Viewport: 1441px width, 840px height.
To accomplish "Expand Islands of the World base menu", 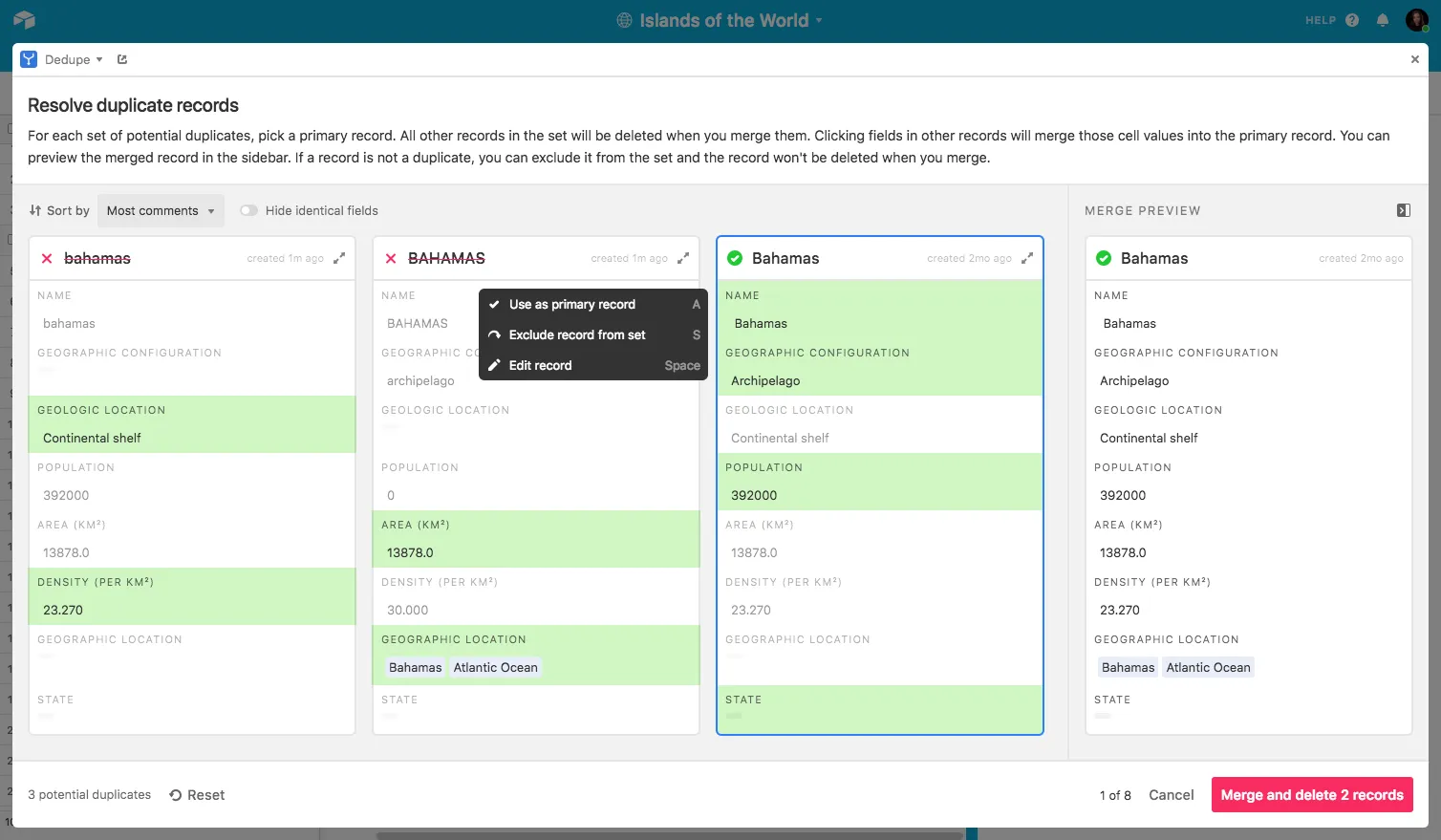I will pyautogui.click(x=720, y=20).
